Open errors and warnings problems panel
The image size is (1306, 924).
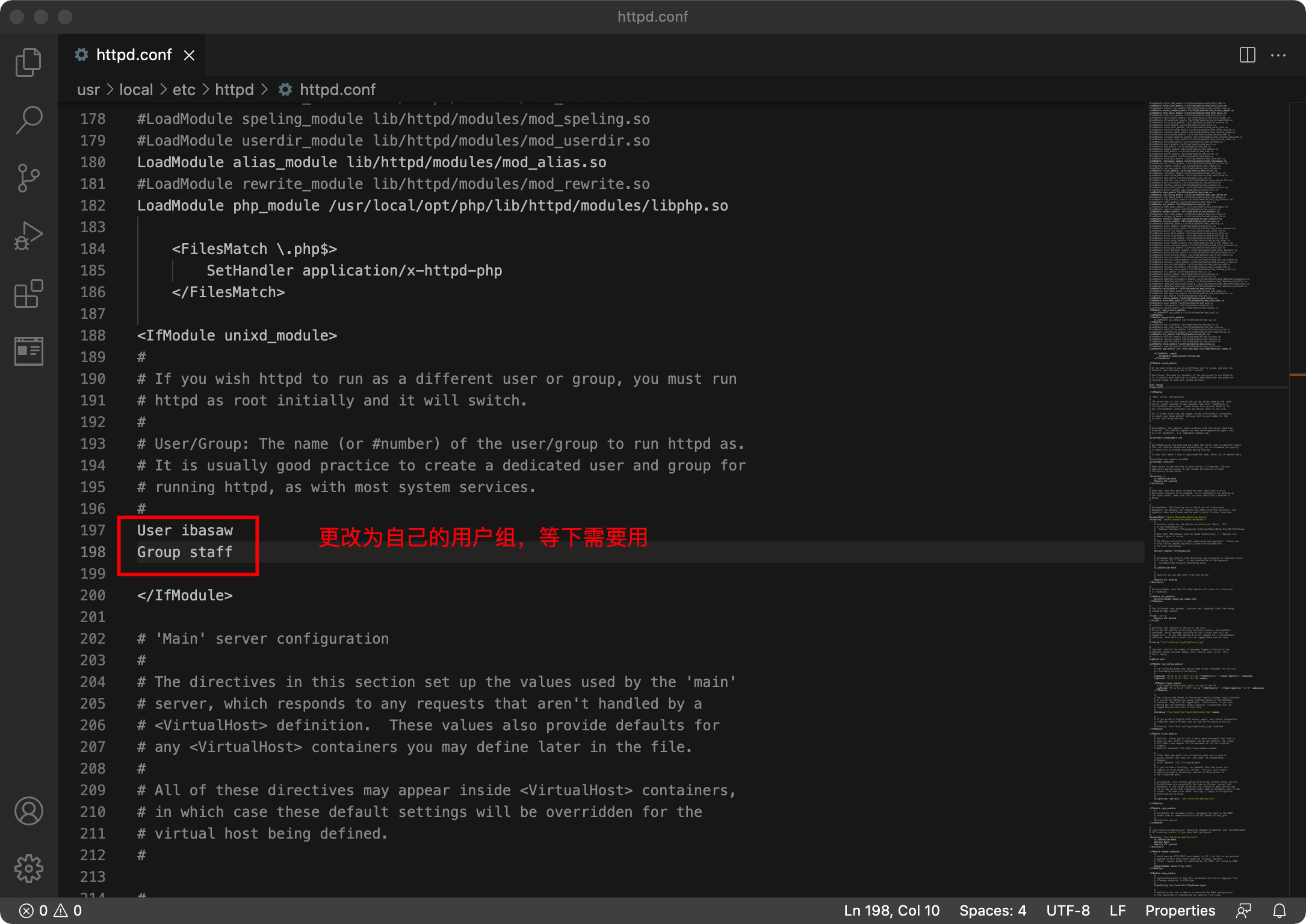coord(51,911)
